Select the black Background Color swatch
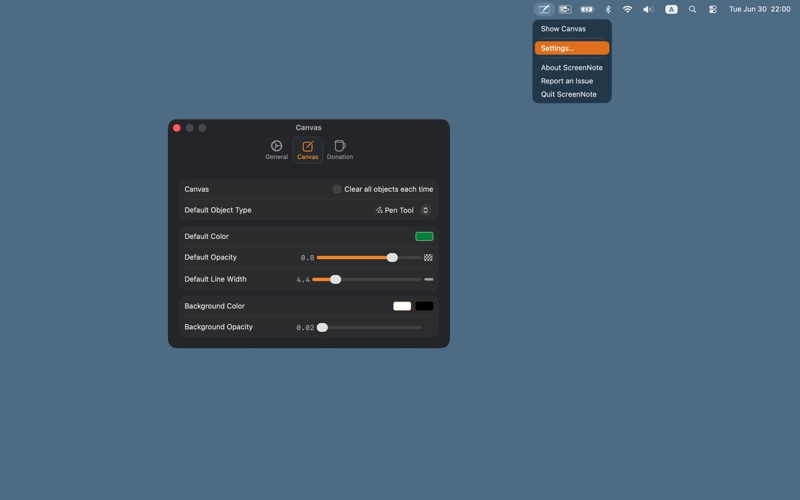The width and height of the screenshot is (800, 500). [x=424, y=306]
